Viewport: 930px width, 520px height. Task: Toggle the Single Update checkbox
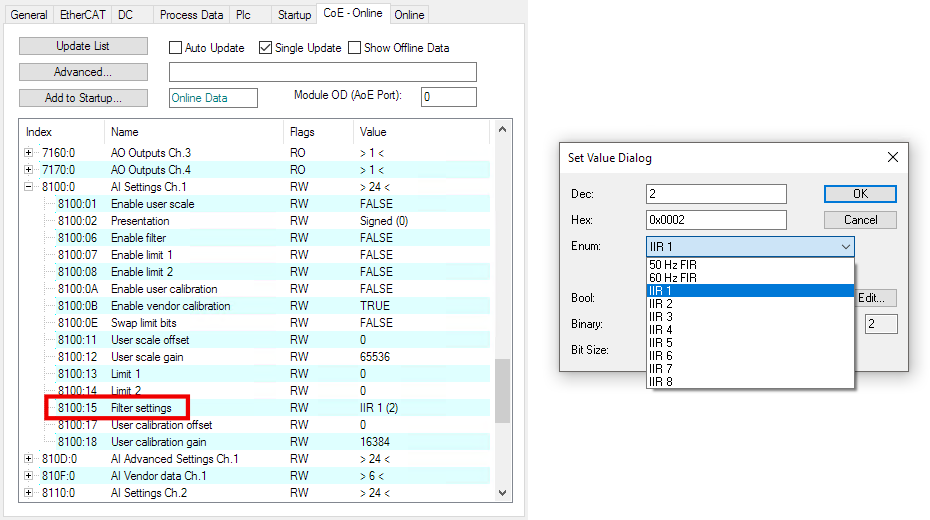(x=266, y=47)
